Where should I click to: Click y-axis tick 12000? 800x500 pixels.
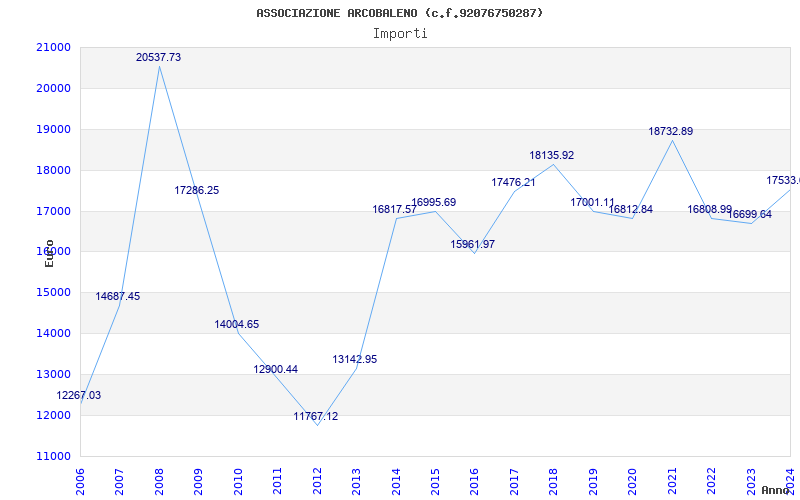pyautogui.click(x=54, y=415)
